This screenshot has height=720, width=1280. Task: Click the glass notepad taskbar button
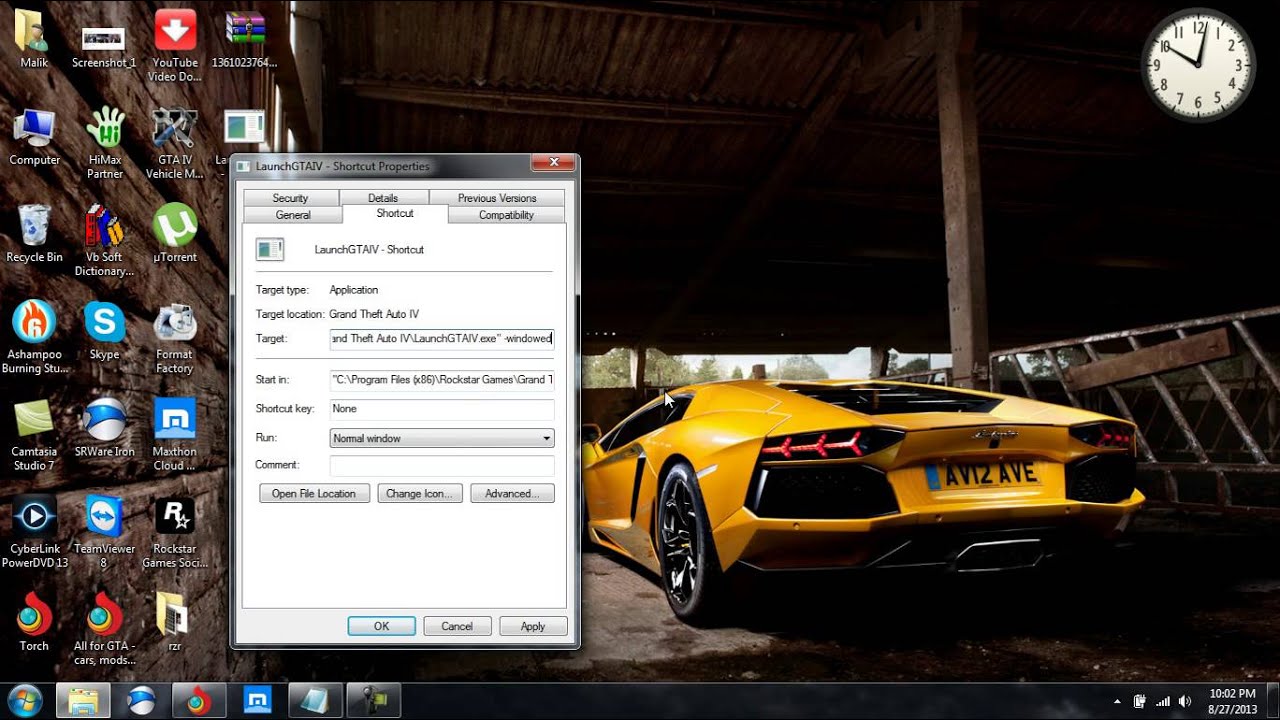coord(315,701)
